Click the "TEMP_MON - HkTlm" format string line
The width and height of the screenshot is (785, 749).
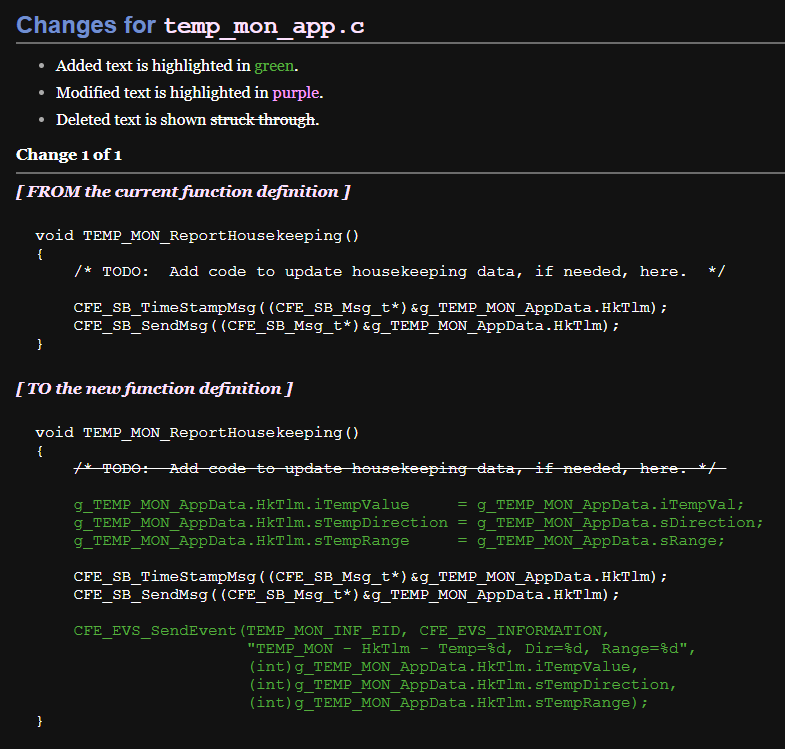470,649
